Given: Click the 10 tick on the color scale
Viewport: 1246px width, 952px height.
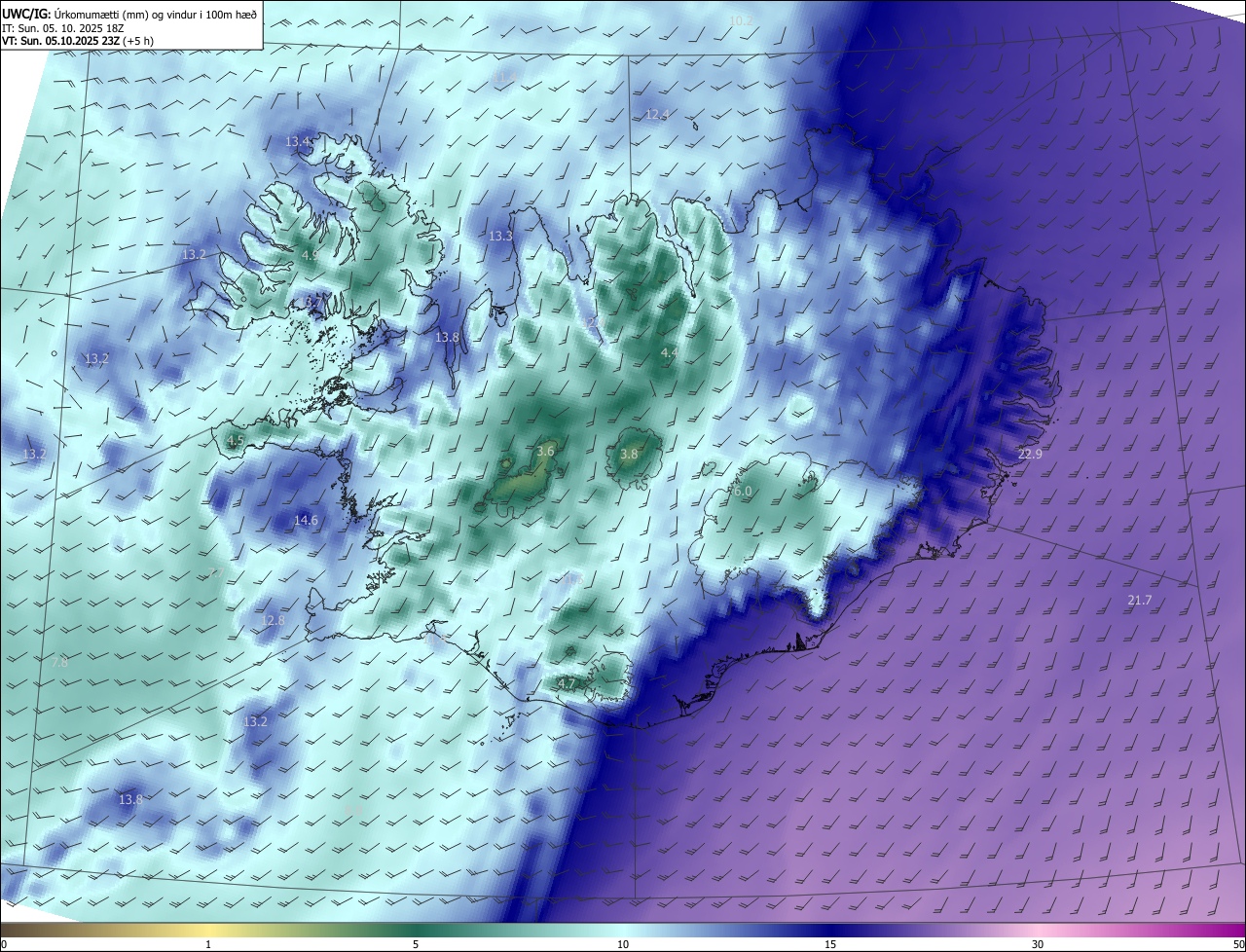Looking at the screenshot, I should [x=623, y=945].
